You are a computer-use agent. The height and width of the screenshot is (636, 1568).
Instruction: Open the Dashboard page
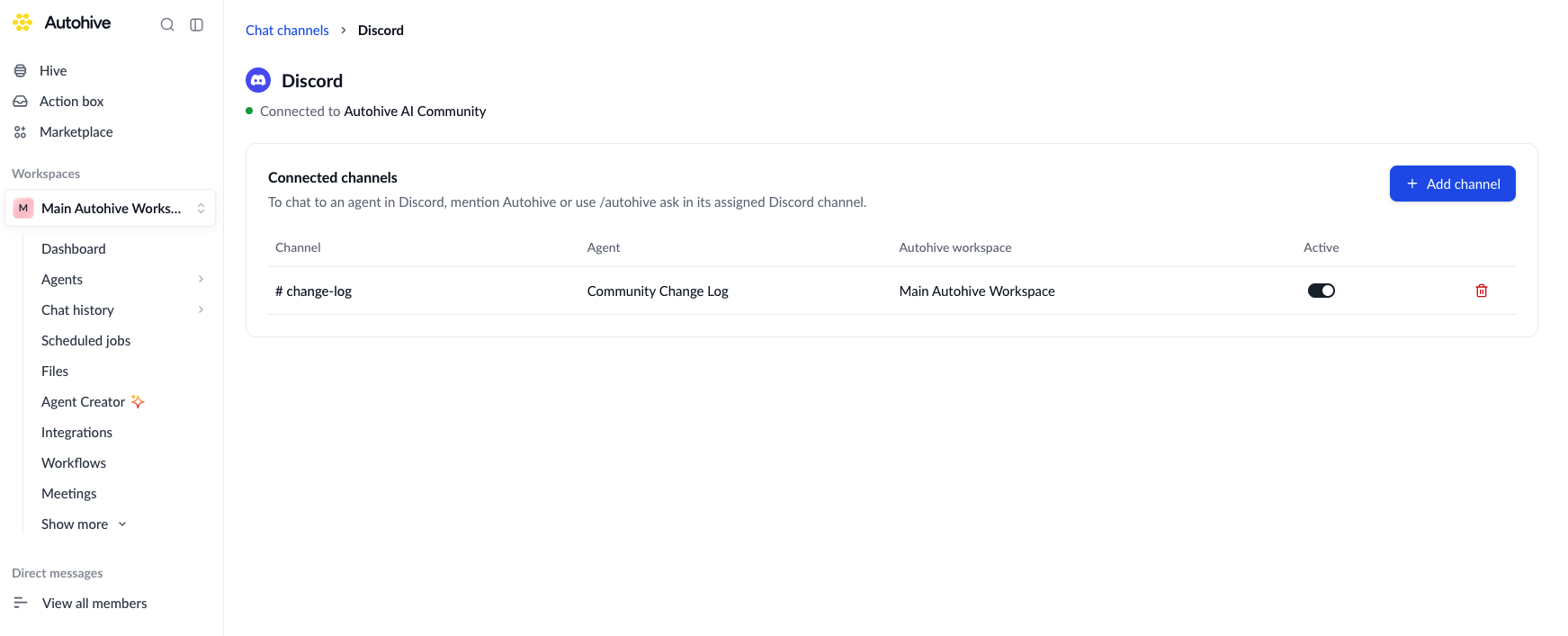tap(74, 249)
